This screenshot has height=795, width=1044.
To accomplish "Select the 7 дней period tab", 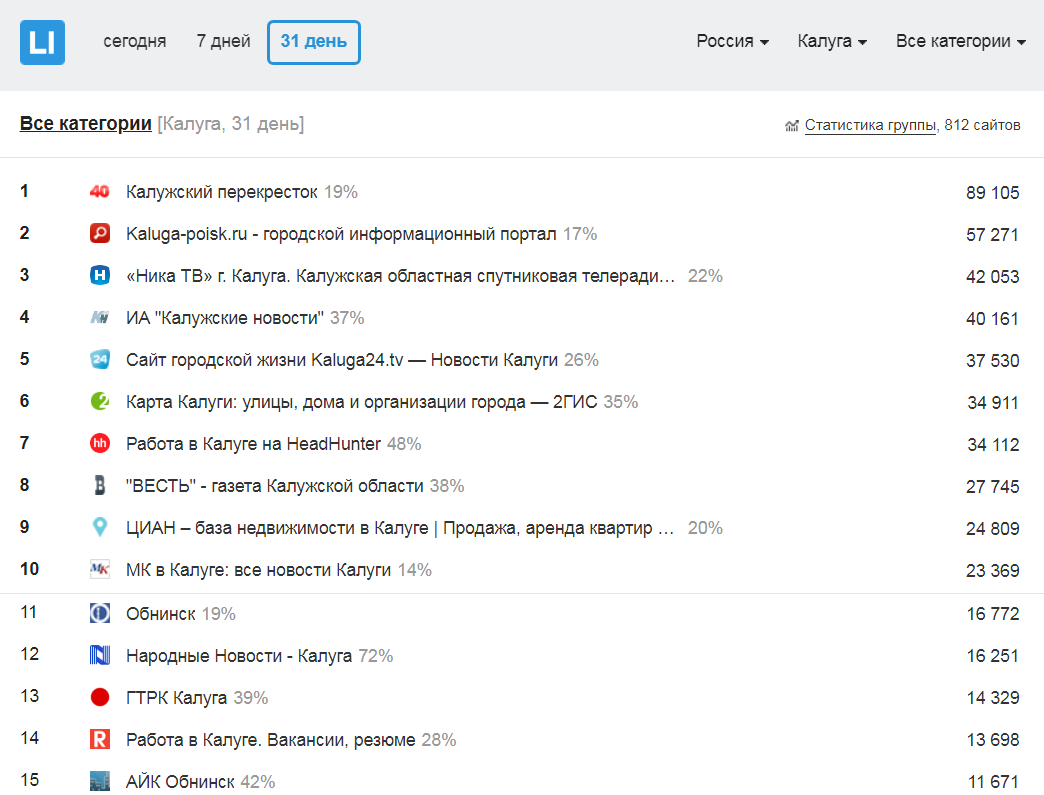I will pos(223,42).
